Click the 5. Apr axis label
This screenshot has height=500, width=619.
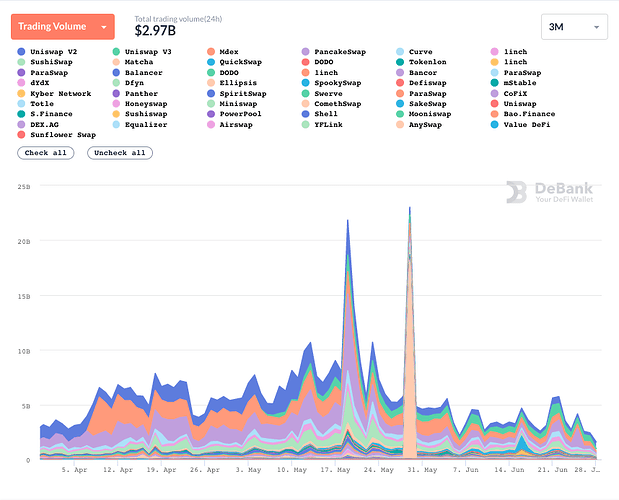pos(74,470)
